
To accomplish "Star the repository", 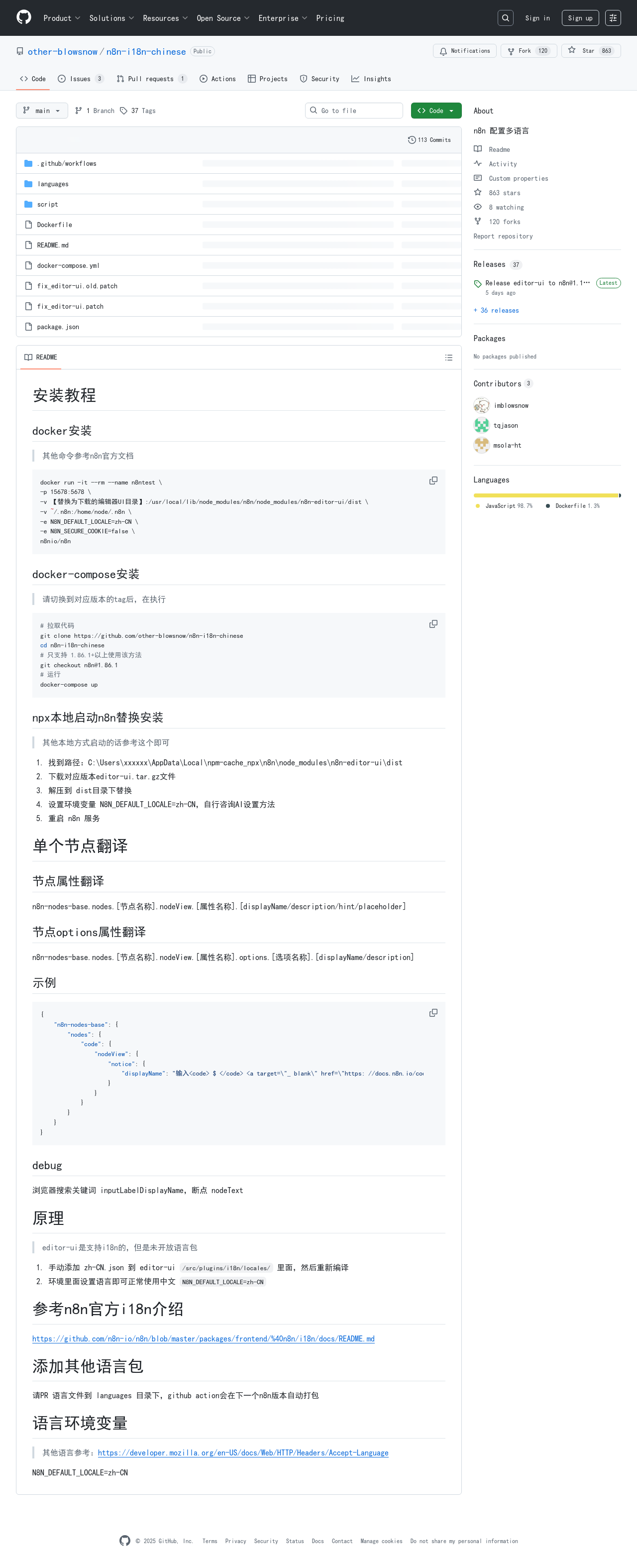I will (591, 51).
